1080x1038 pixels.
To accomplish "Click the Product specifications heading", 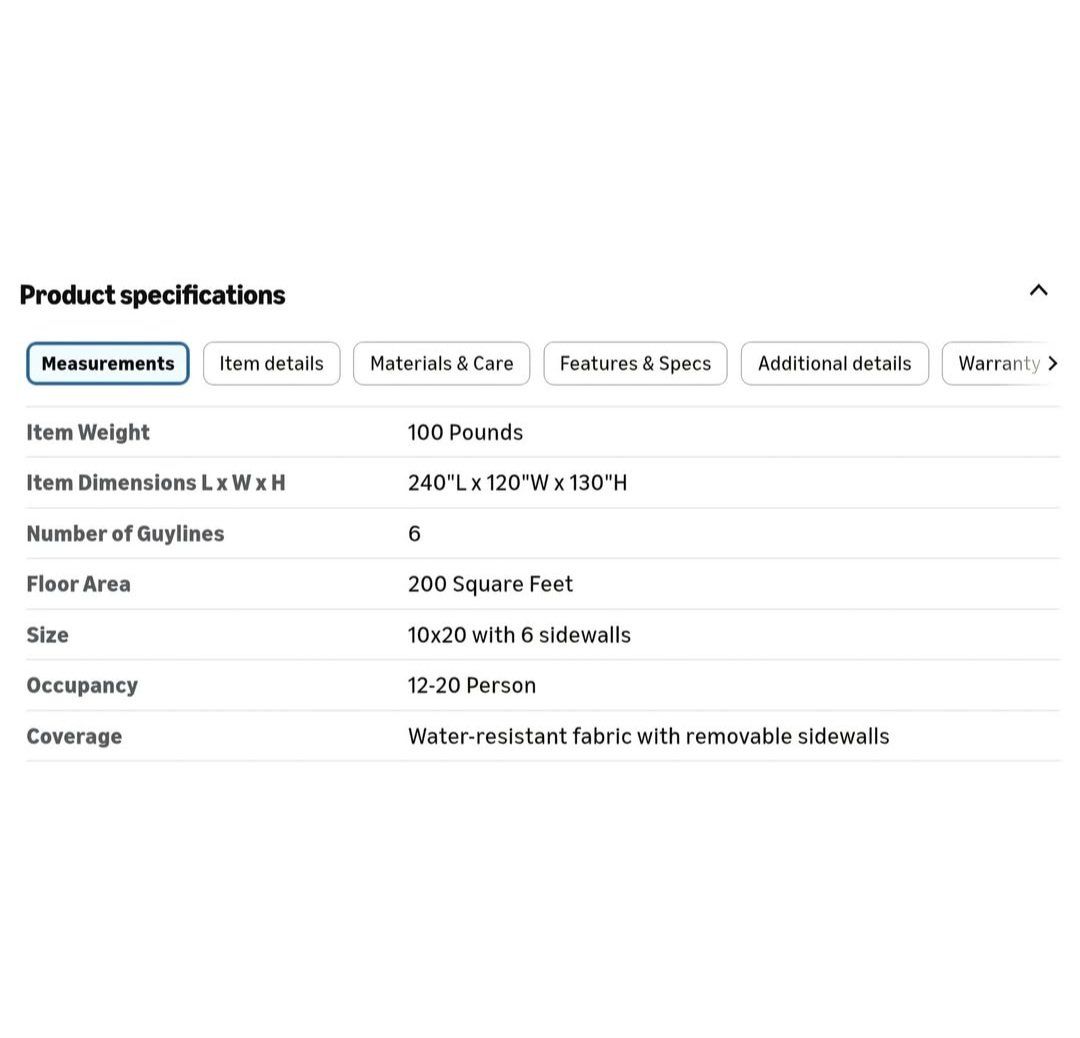I will tap(152, 295).
